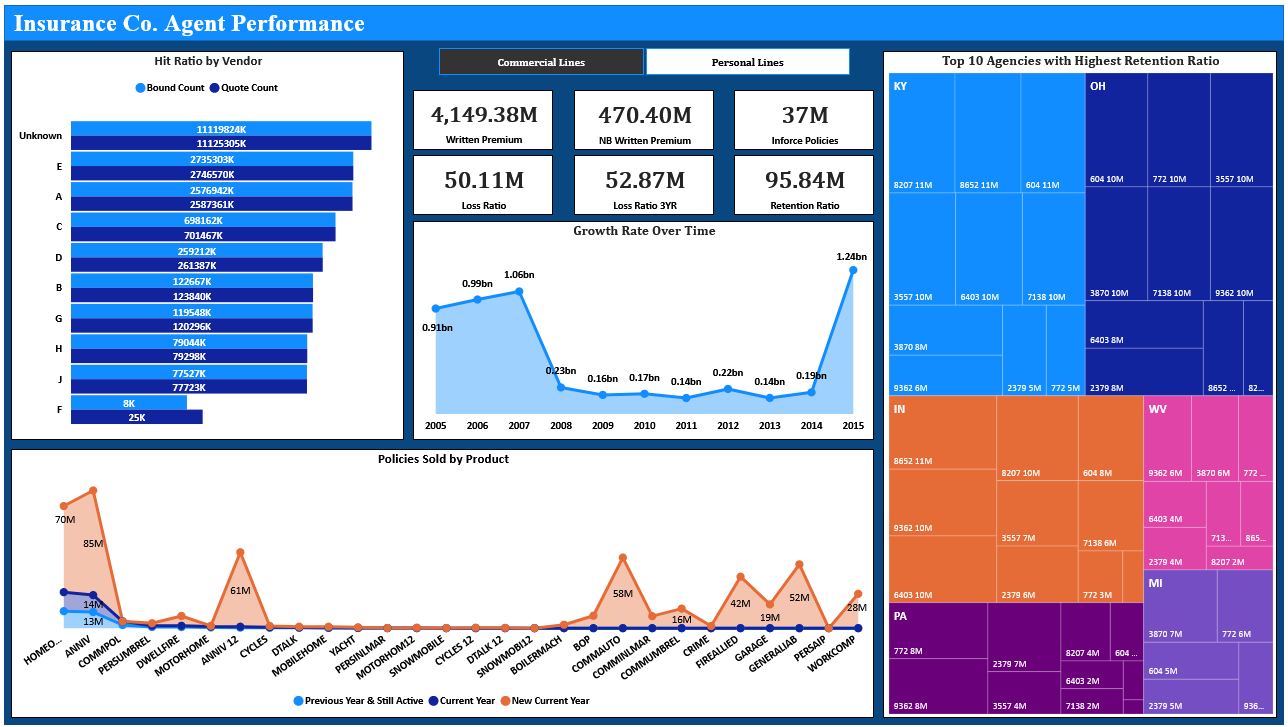
Task: Select the HOMEO 70M data point
Action: click(64, 506)
